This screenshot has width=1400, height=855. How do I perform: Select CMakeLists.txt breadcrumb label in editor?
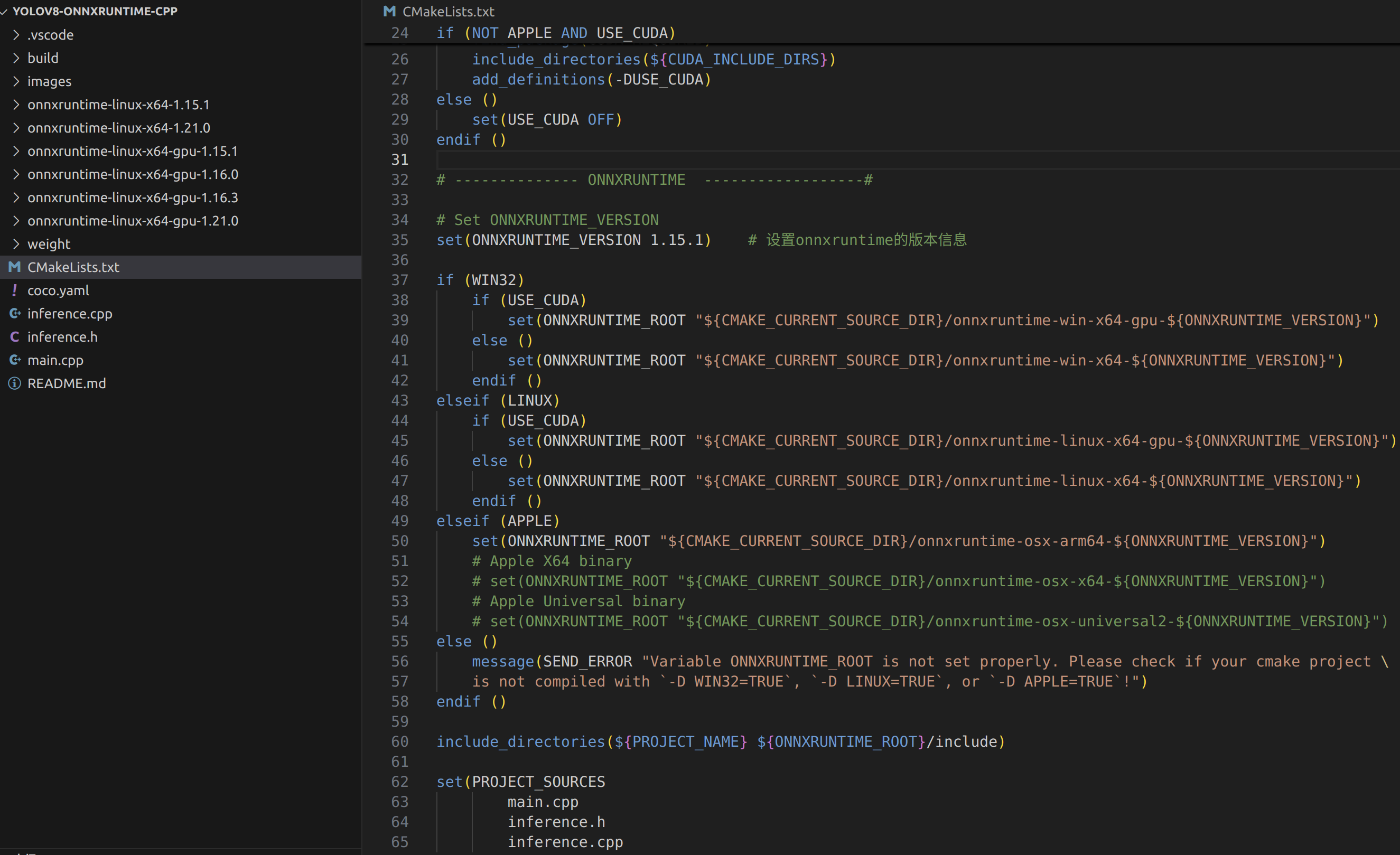449,12
